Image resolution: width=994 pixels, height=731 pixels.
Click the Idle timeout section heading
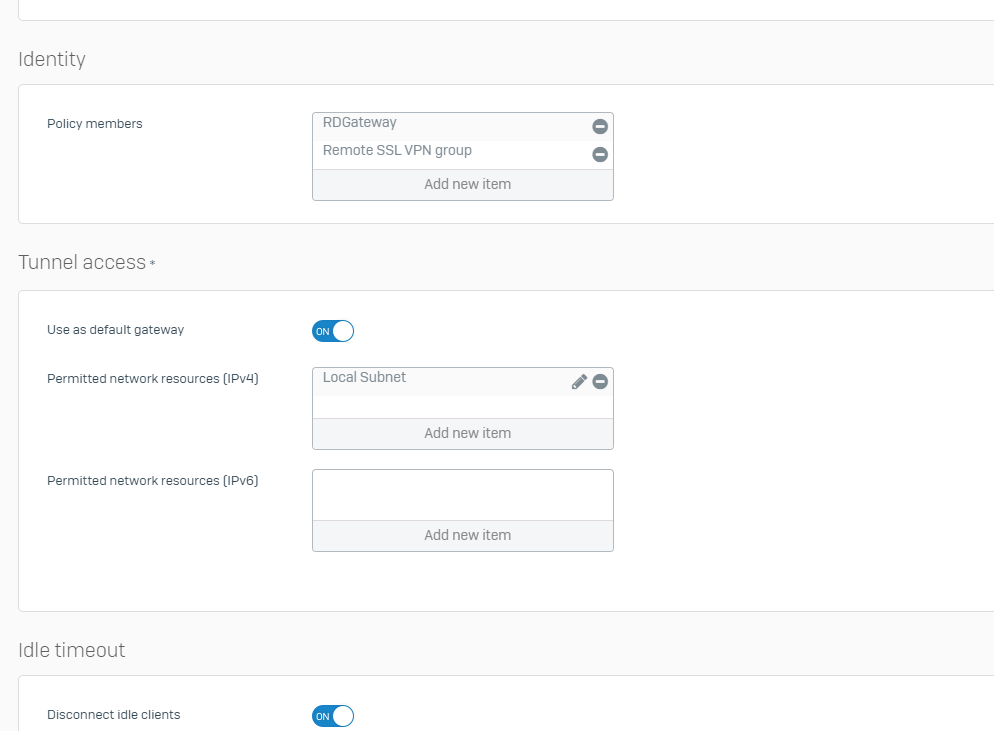(x=72, y=650)
